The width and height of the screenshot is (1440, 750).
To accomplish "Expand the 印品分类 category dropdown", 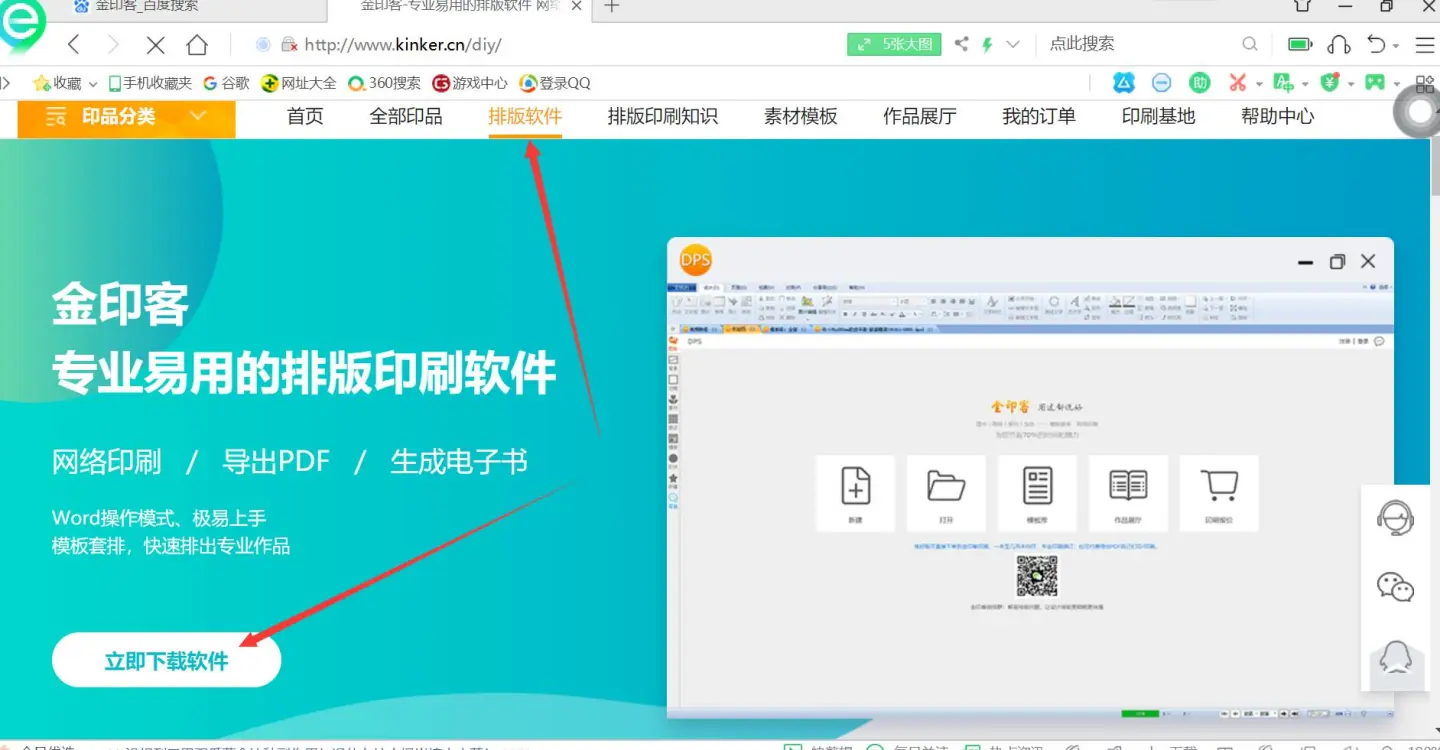I will point(198,117).
